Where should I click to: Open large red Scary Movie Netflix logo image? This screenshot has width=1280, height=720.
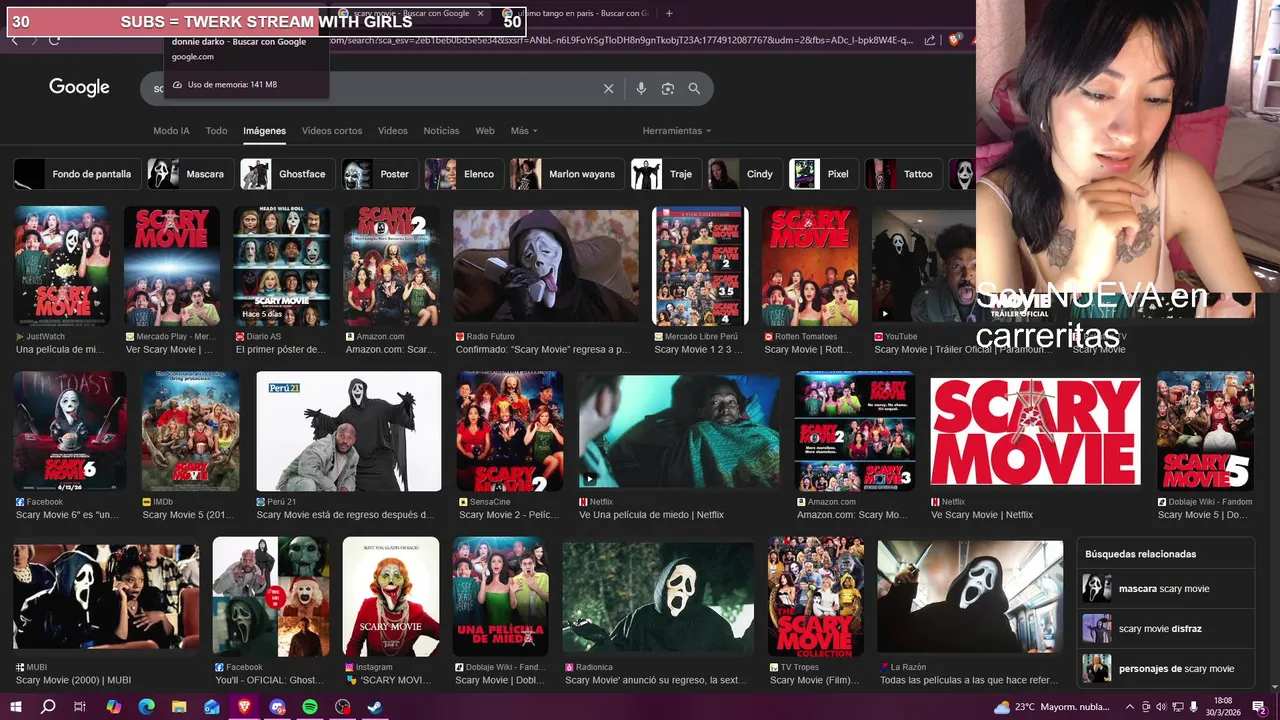click(1035, 431)
